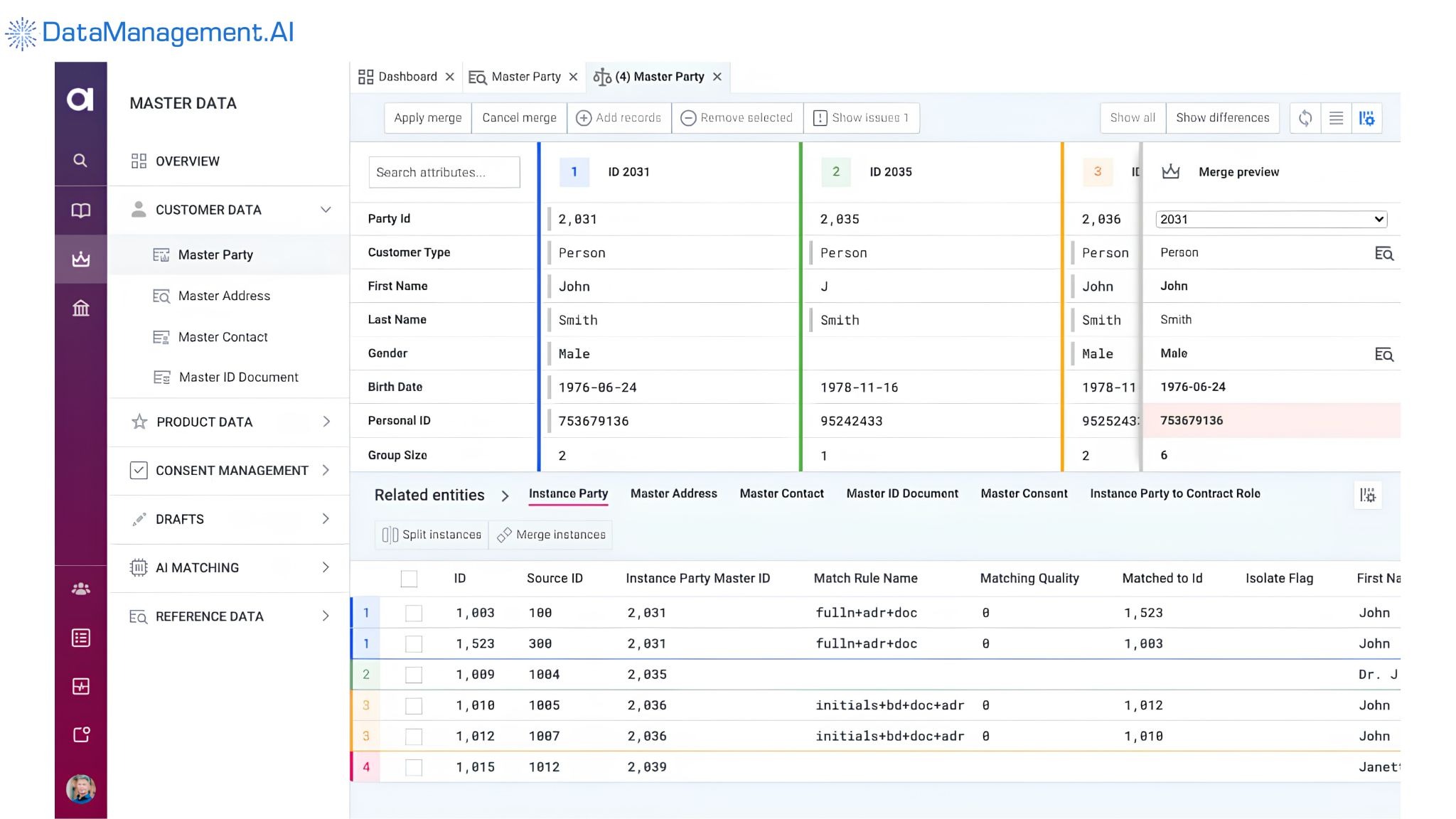Image resolution: width=1456 pixels, height=819 pixels.
Task: Click the app logo at the sidebar top
Action: (x=80, y=99)
